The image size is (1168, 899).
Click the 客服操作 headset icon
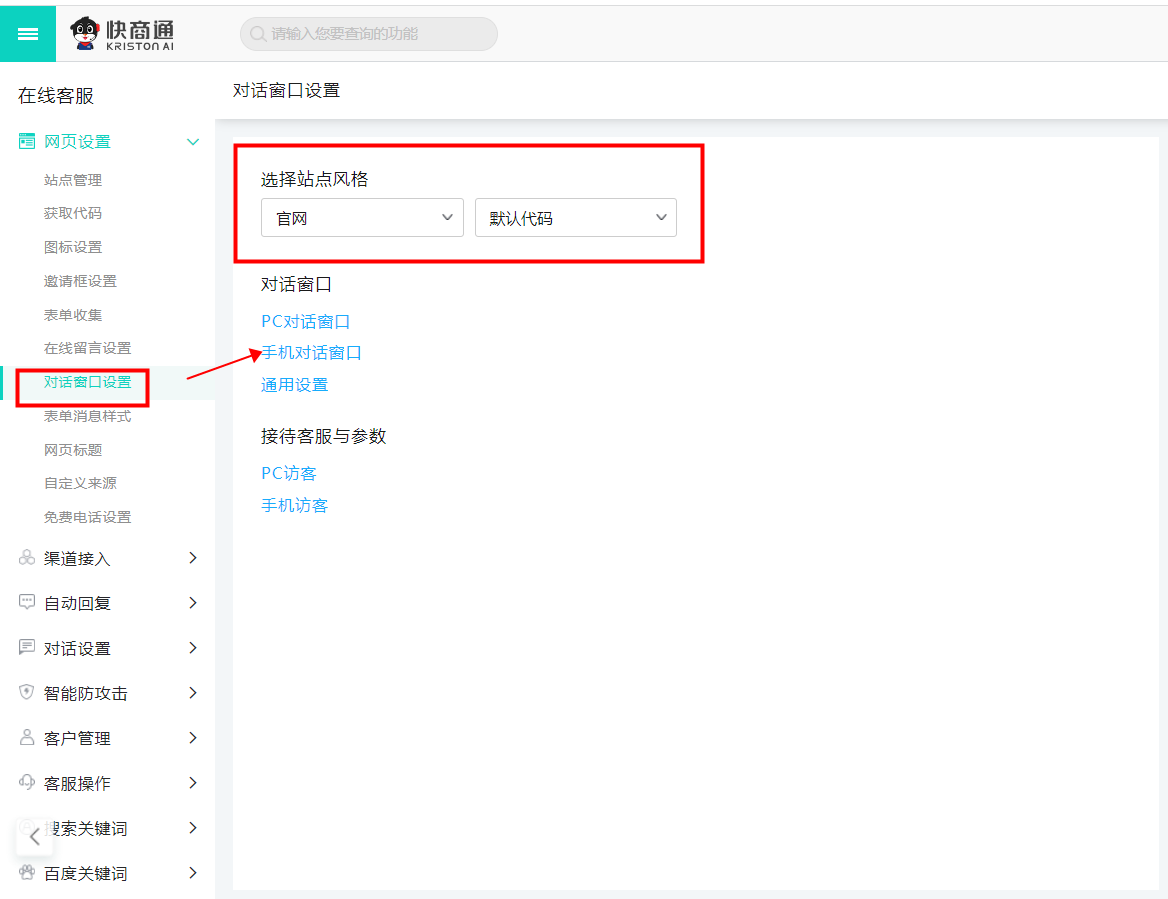click(x=27, y=783)
